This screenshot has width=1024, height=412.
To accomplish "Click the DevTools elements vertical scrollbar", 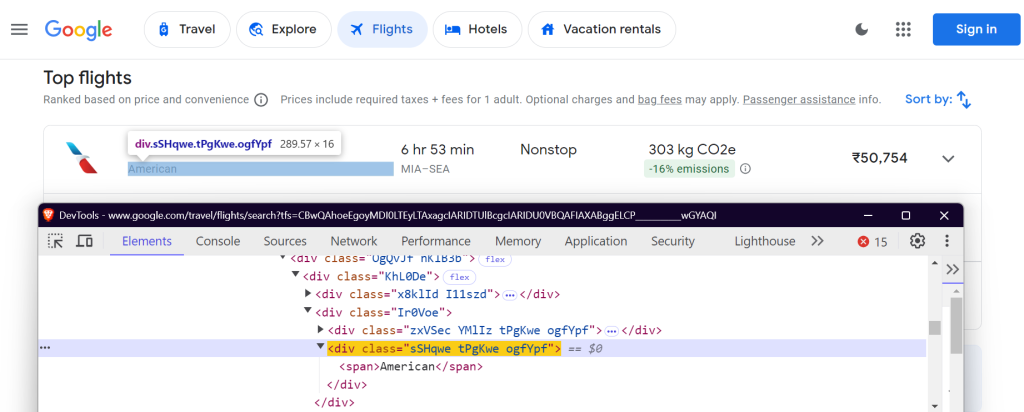I will pyautogui.click(x=935, y=328).
